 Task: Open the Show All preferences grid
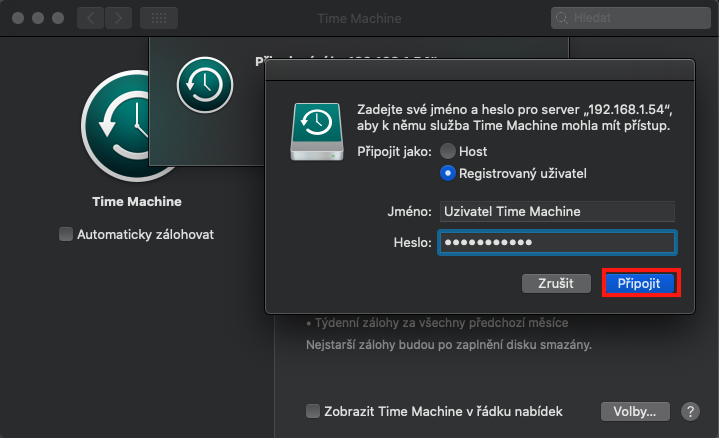pyautogui.click(x=158, y=18)
